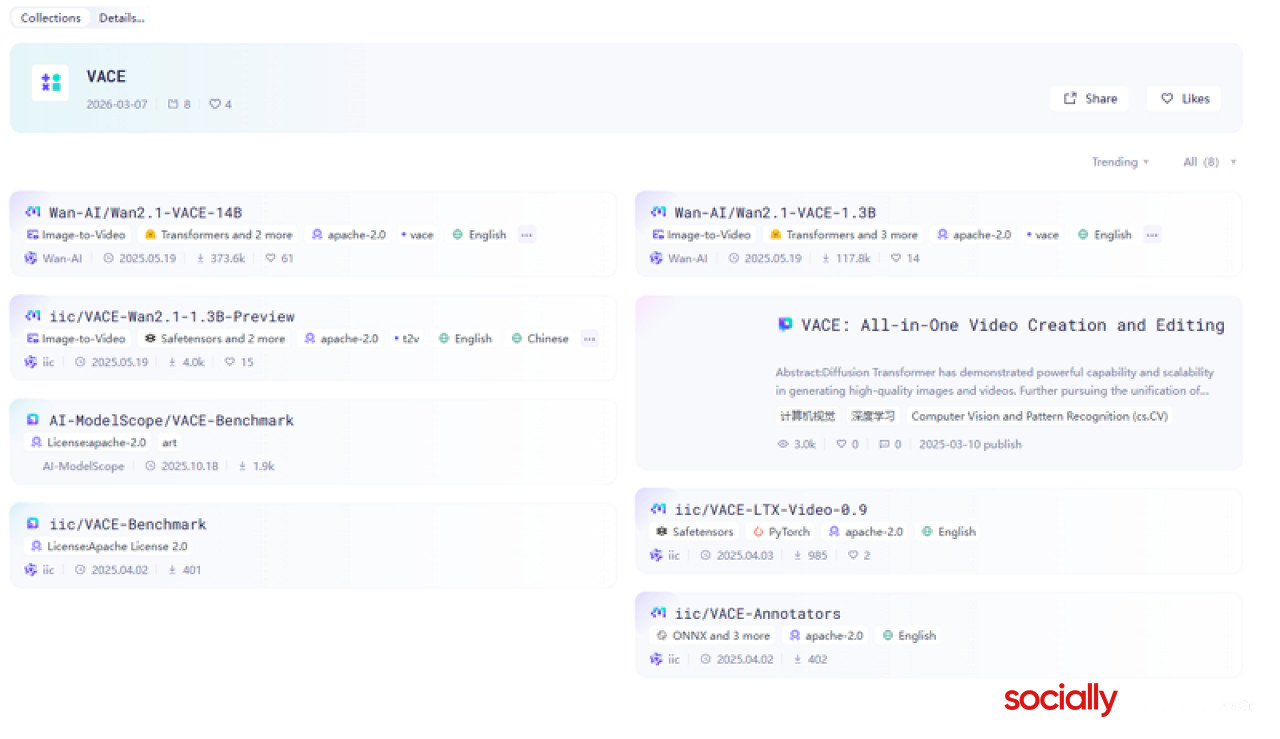Open the iic/VACE-LTX-Video-0.9 model page
This screenshot has height=739, width=1280.
click(x=771, y=509)
